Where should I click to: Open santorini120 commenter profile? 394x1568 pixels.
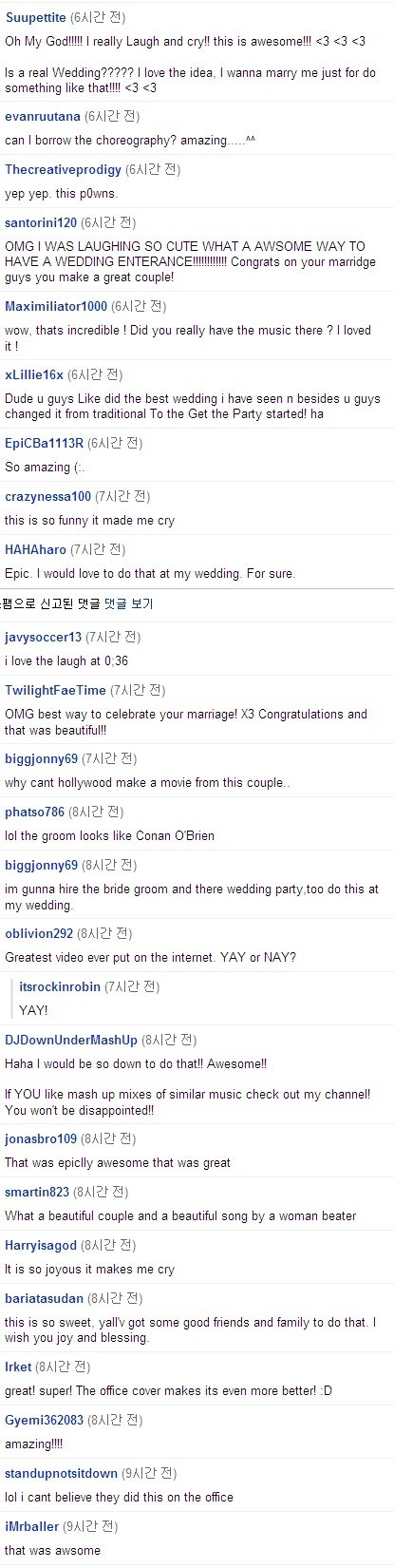pos(41,223)
